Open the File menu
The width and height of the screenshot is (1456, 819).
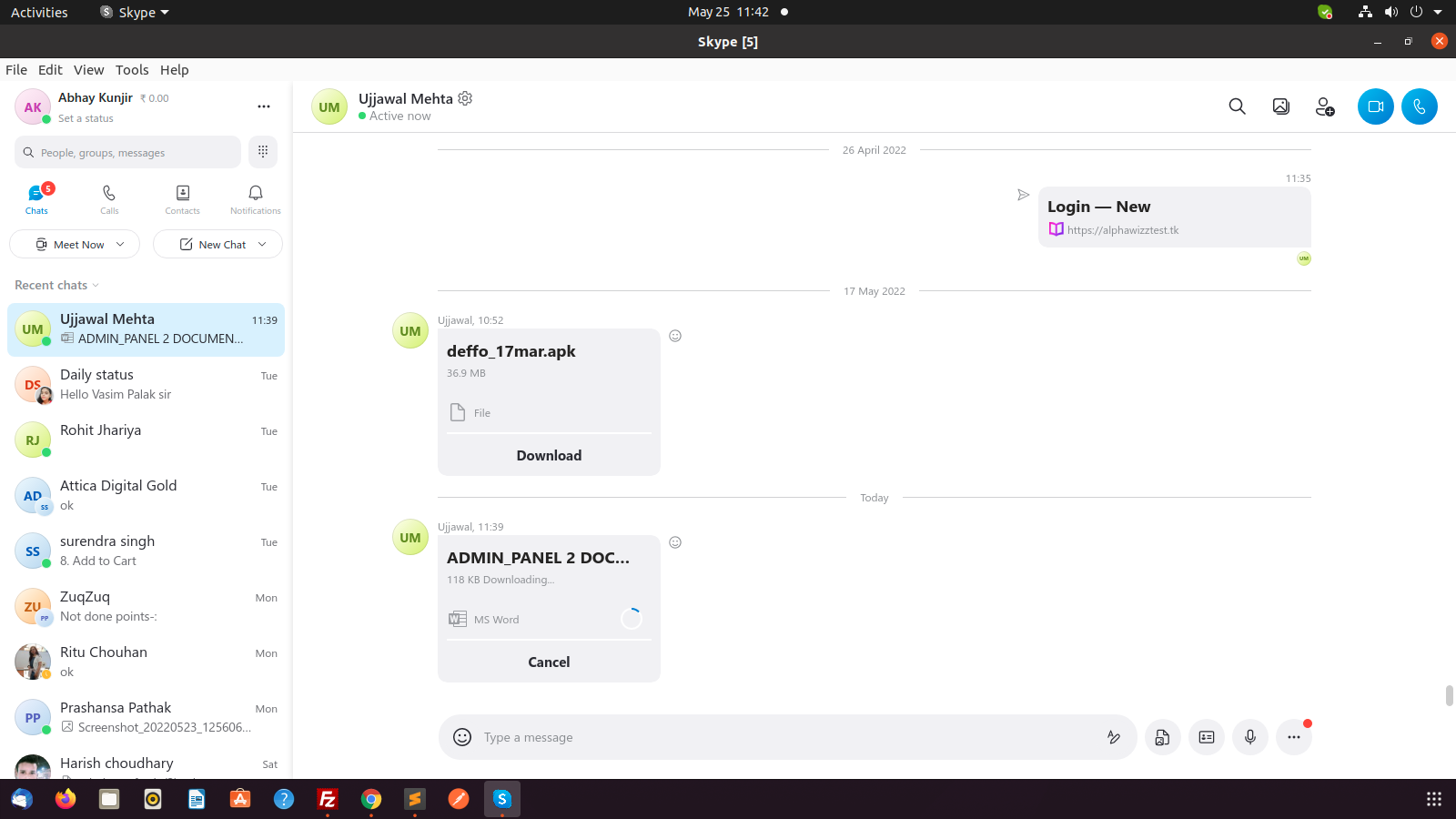(x=16, y=70)
